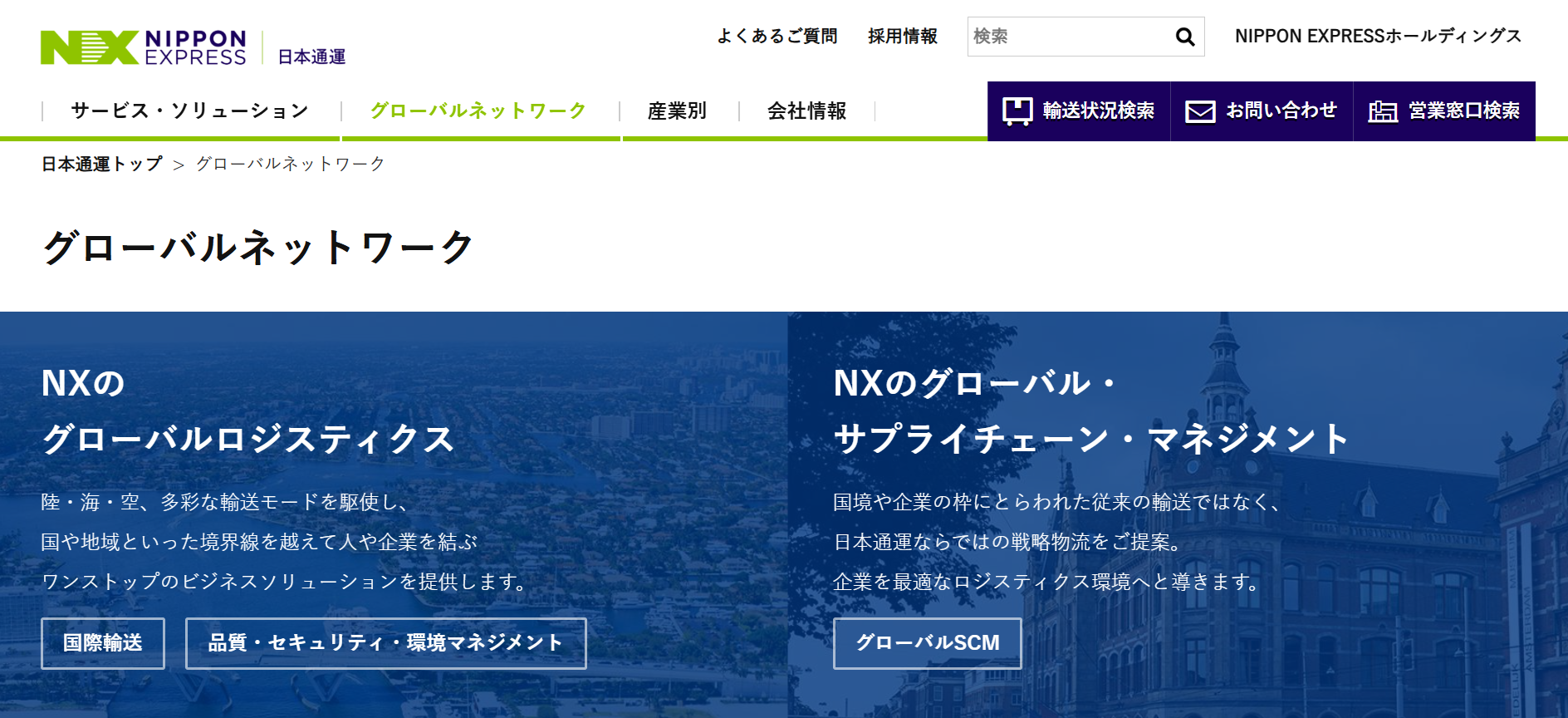Screen dimensions: 1568x718
Task: Select the グローバルネットワーク menu item
Action: [478, 111]
